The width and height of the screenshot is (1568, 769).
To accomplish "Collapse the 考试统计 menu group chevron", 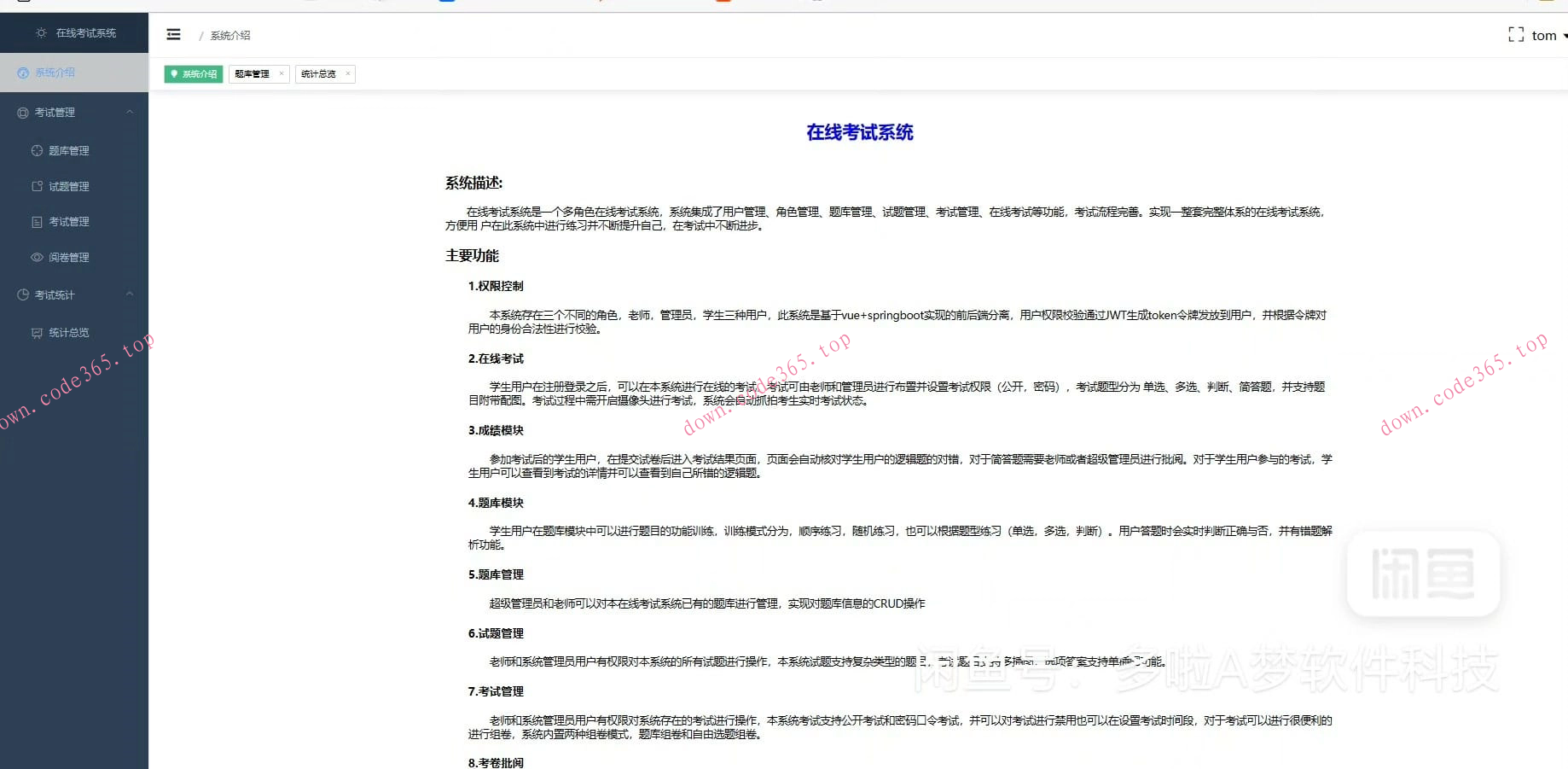I will [x=129, y=294].
